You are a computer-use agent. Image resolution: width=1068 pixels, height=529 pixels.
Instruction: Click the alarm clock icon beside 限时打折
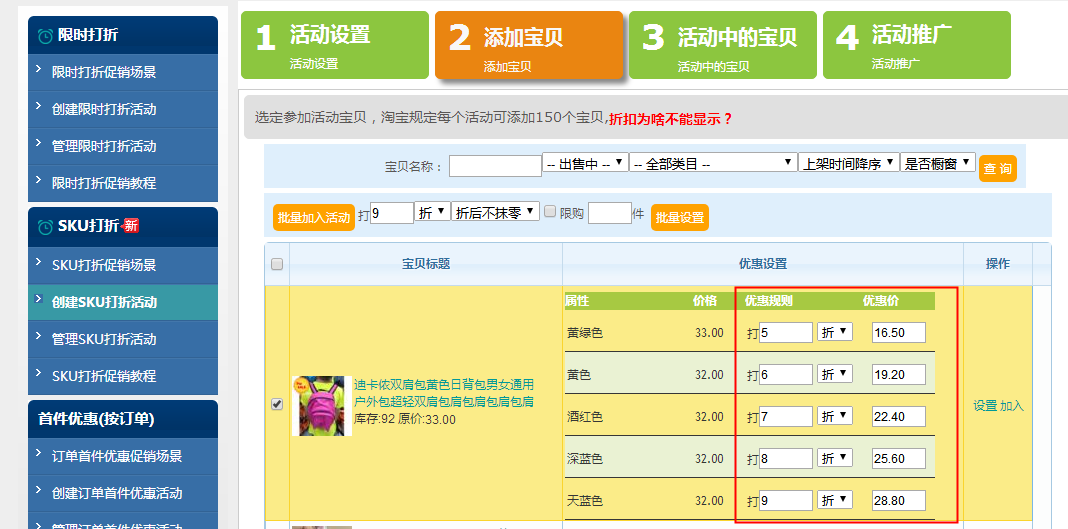click(x=45, y=36)
